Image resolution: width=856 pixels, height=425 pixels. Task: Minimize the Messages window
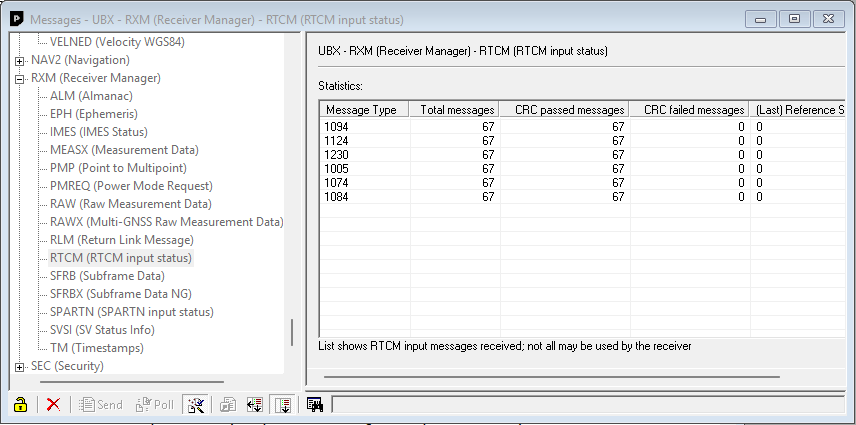tap(760, 19)
